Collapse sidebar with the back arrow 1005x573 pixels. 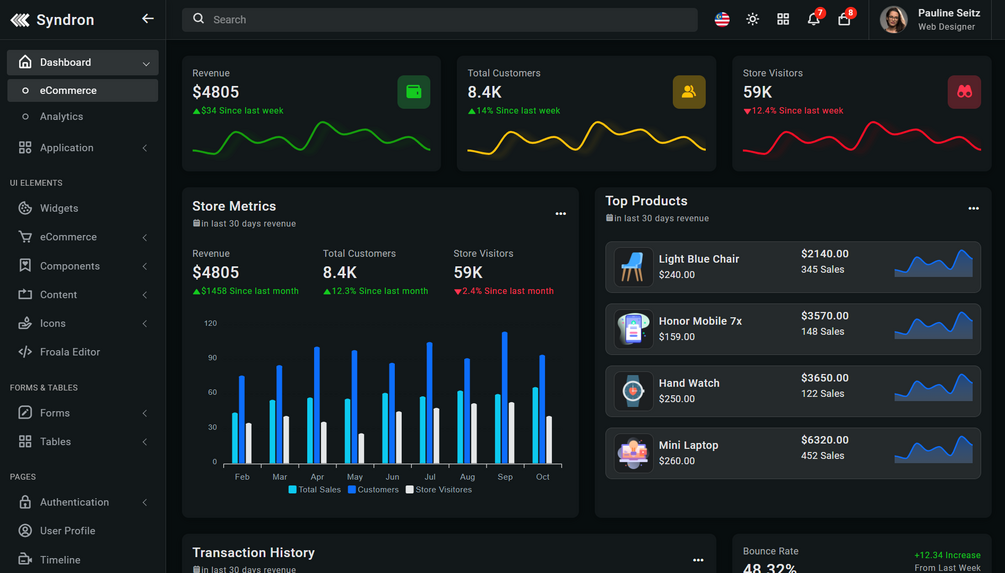tap(147, 19)
